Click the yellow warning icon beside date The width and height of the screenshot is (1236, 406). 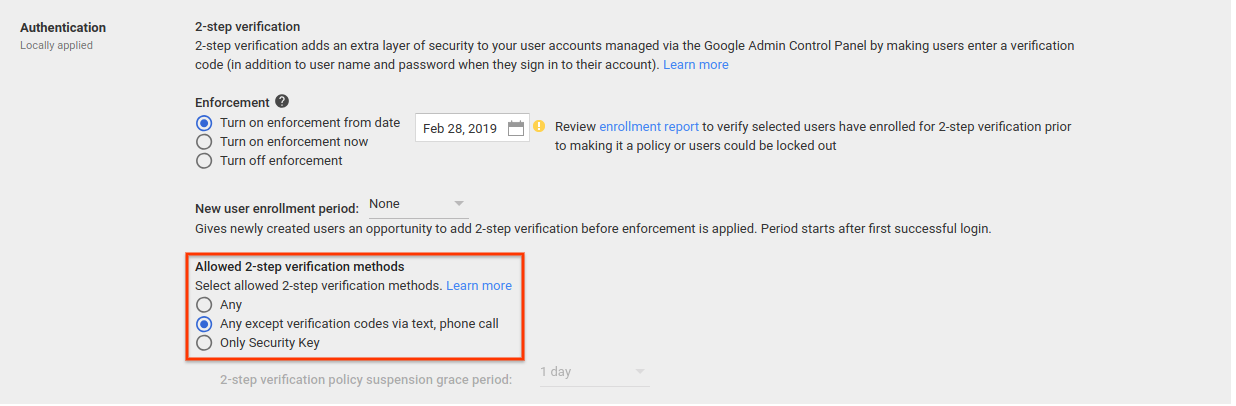(540, 127)
